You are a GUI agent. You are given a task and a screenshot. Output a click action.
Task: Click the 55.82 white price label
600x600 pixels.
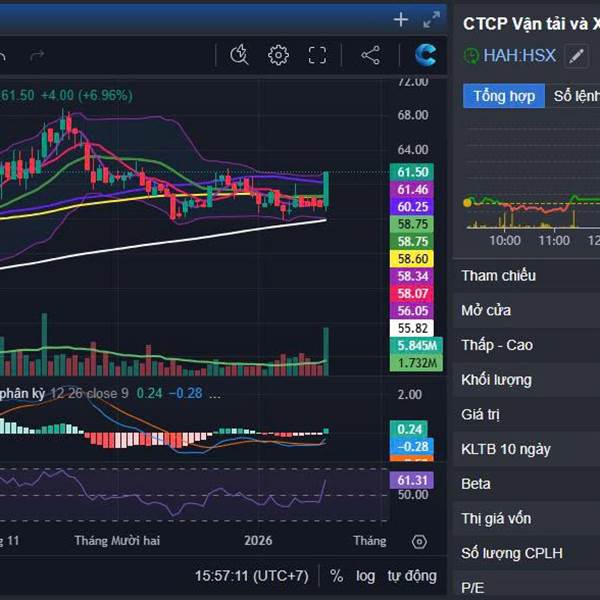coord(412,328)
